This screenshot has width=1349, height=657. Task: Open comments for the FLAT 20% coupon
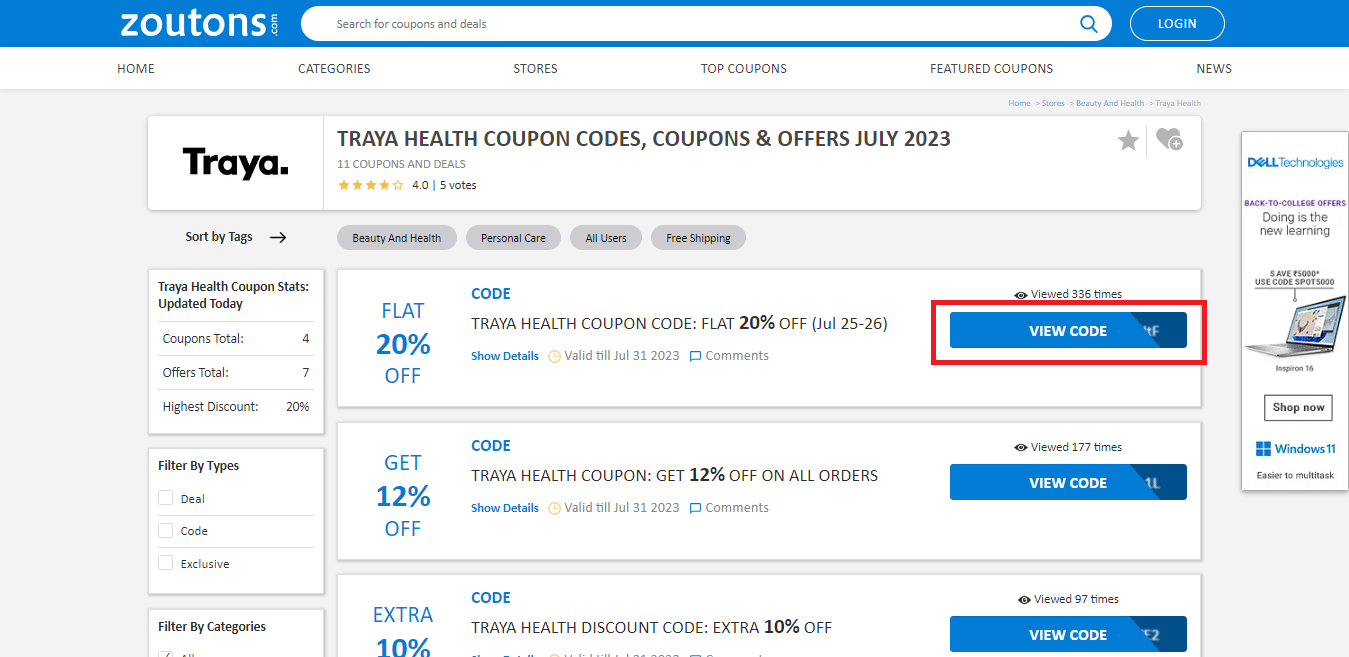click(x=729, y=355)
